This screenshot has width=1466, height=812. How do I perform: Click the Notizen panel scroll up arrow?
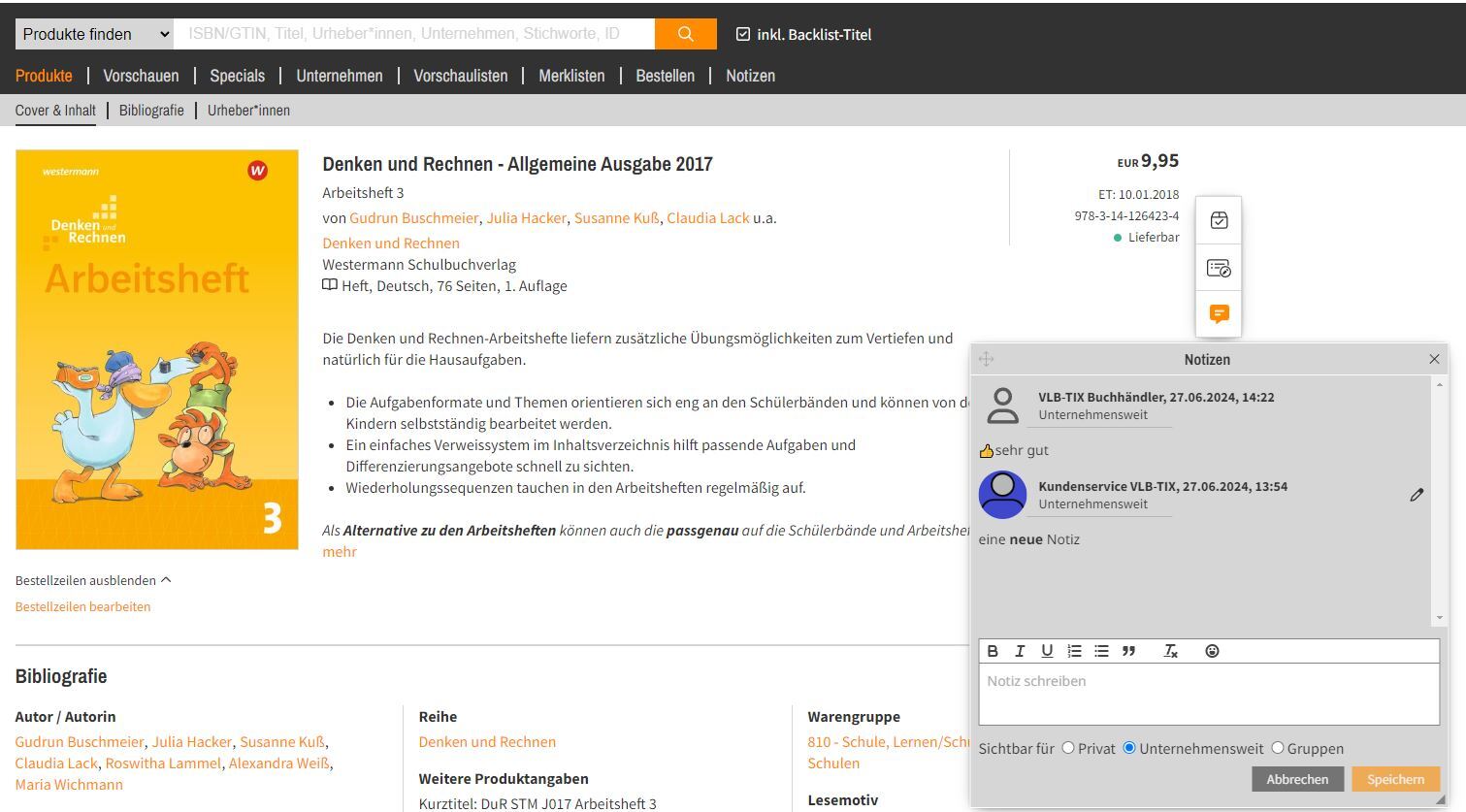coord(1440,385)
